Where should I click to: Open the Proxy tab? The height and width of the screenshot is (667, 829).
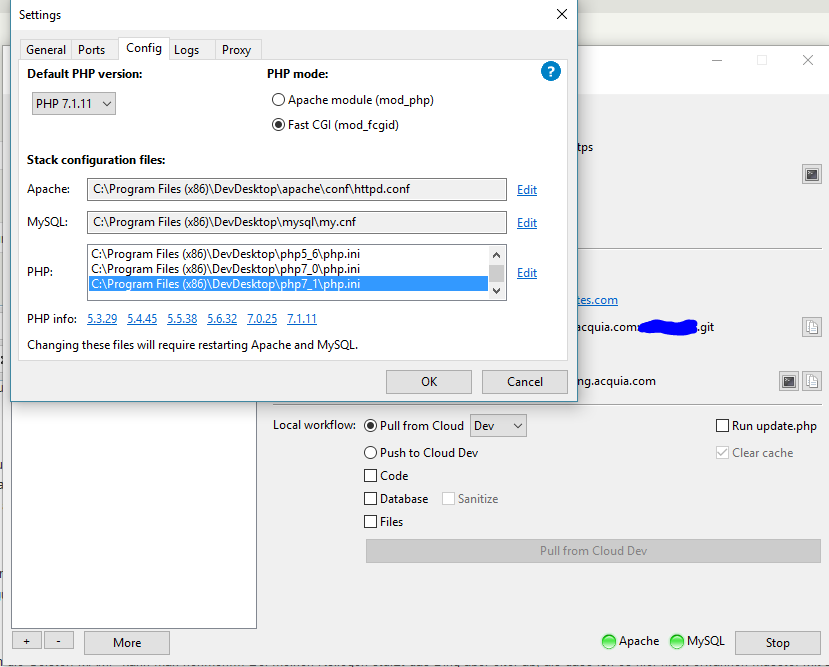click(237, 50)
